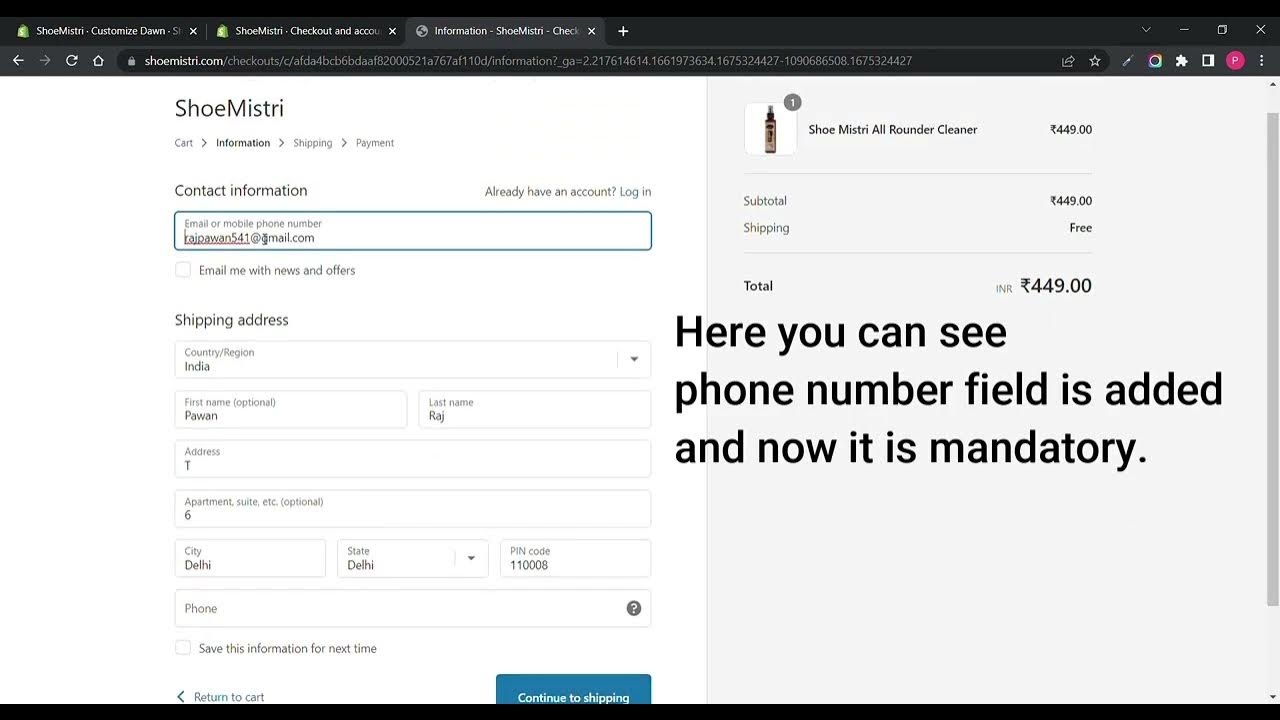This screenshot has height=720, width=1280.
Task: Open the browser home page icon
Action: (x=98, y=61)
